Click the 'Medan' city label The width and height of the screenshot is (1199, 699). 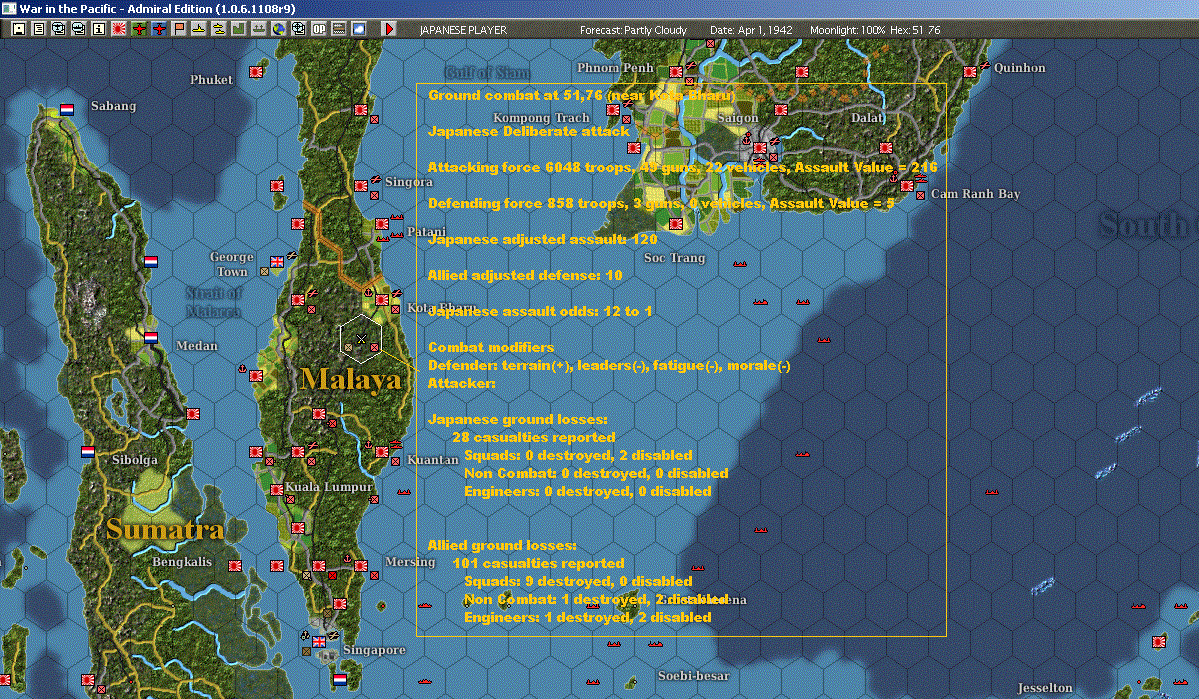coord(197,346)
